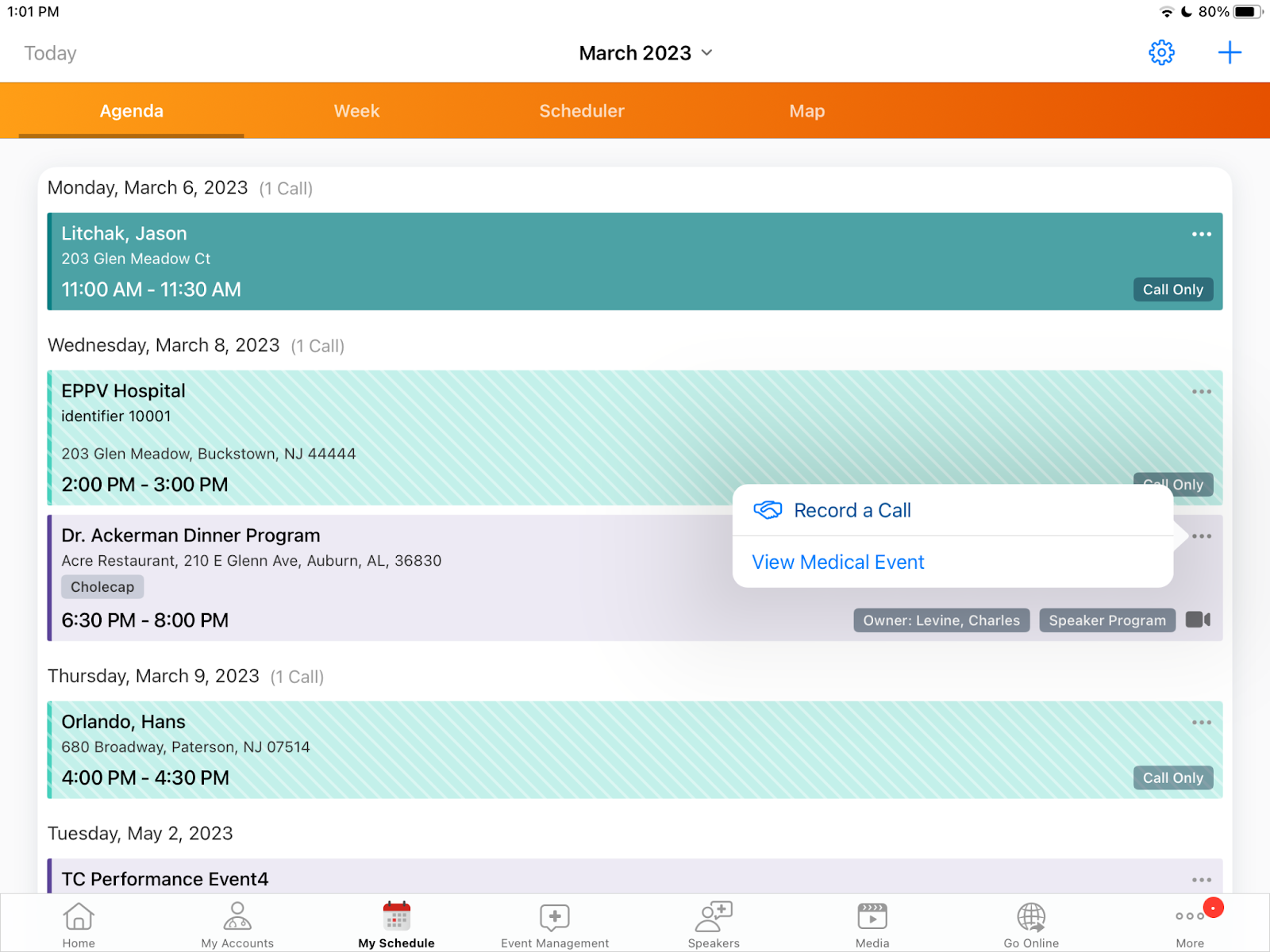
Task: Expand the March 2023 month picker
Action: click(645, 53)
